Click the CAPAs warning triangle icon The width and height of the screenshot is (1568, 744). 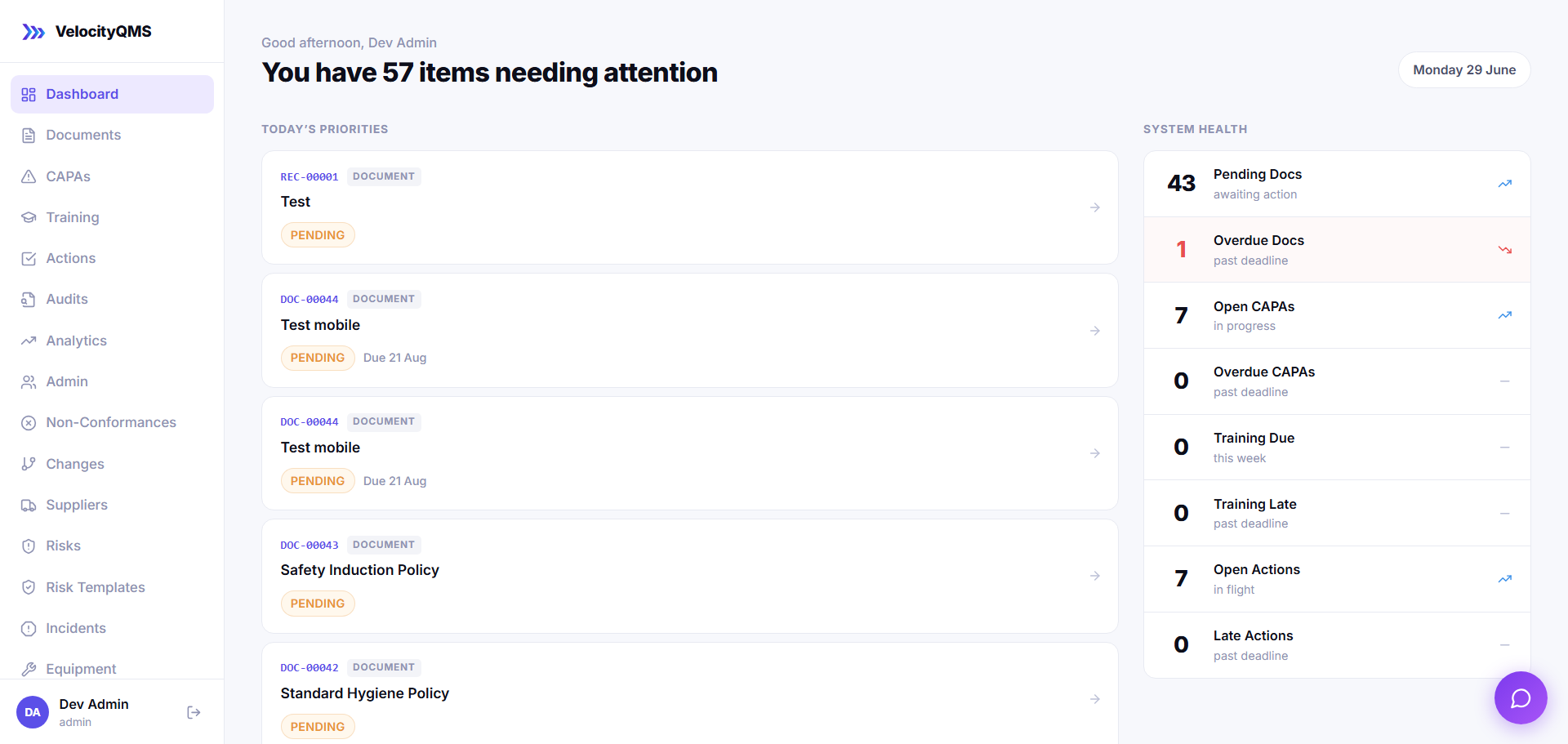click(x=29, y=176)
